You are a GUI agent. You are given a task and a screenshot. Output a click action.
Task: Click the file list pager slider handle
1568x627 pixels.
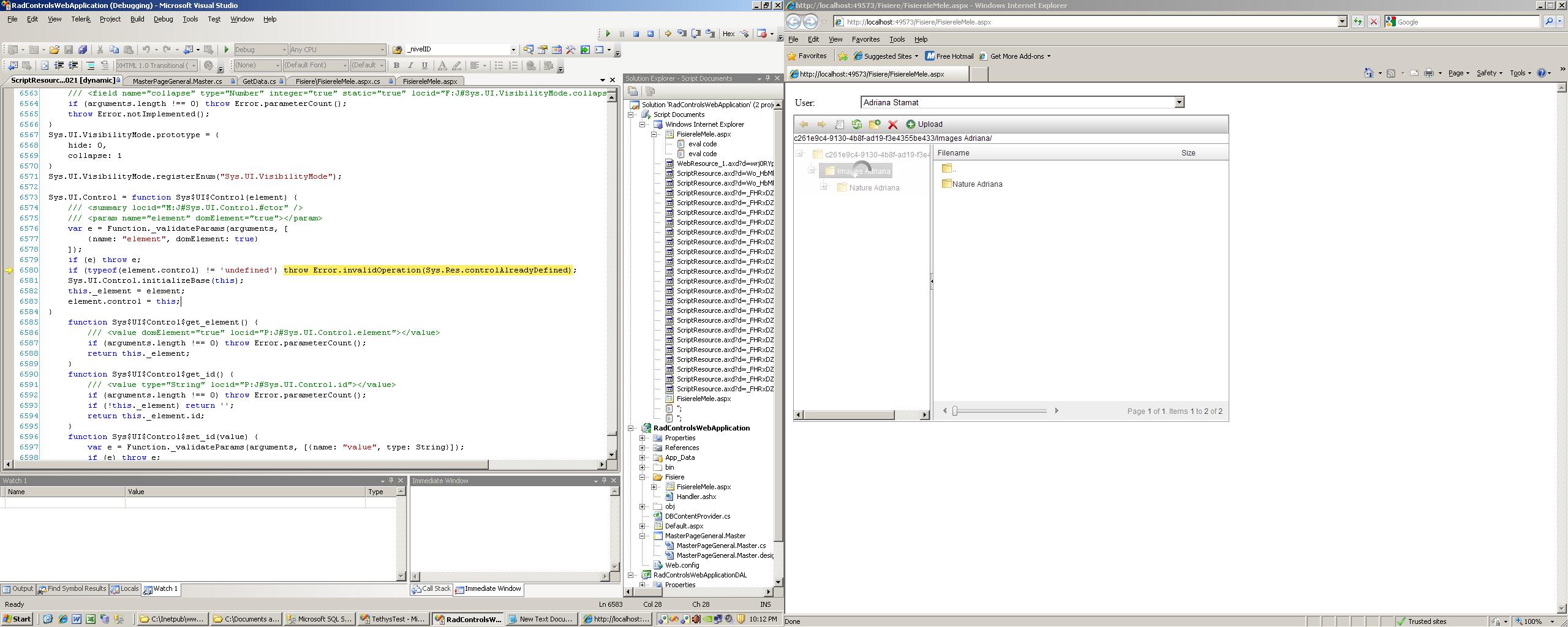pos(954,411)
